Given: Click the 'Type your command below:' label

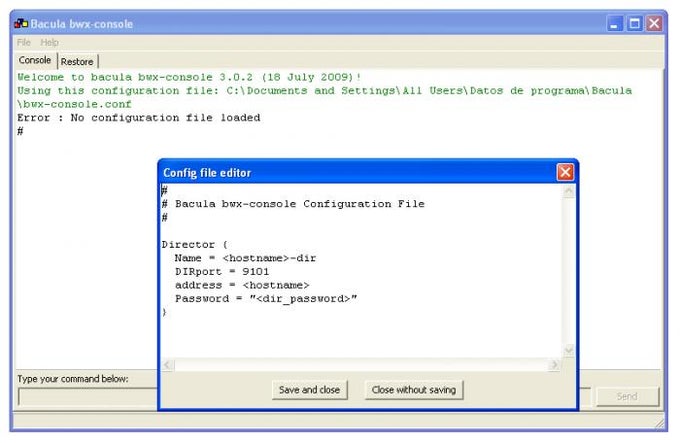Looking at the screenshot, I should tap(73, 379).
